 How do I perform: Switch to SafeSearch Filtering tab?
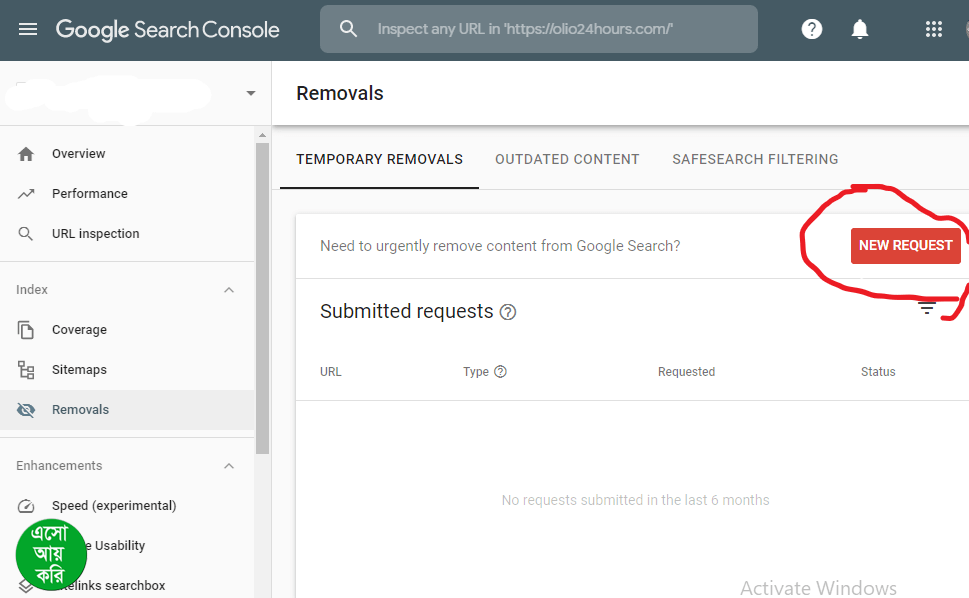(x=755, y=159)
